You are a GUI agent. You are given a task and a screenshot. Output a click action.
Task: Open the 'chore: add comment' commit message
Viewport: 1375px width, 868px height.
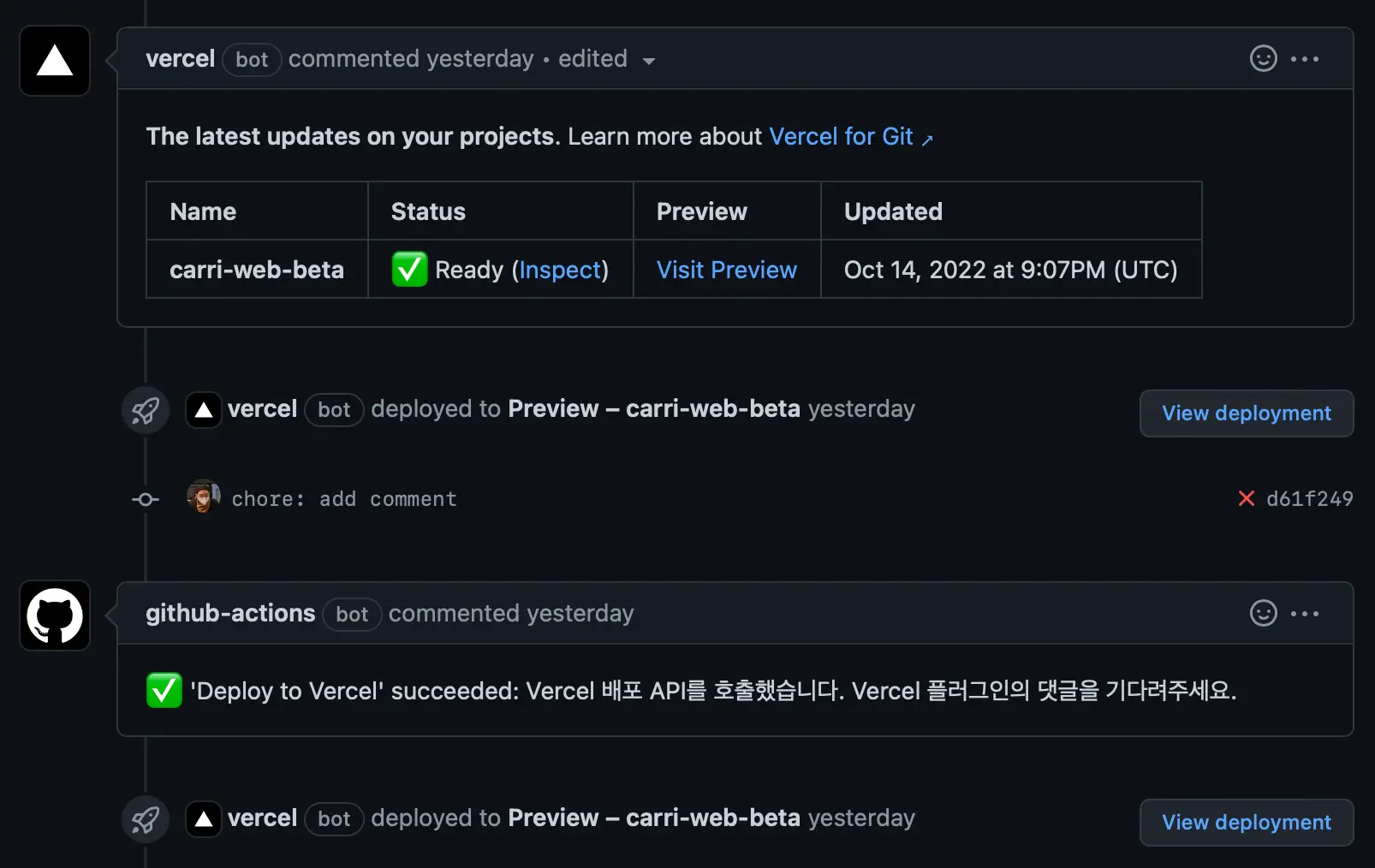[344, 498]
